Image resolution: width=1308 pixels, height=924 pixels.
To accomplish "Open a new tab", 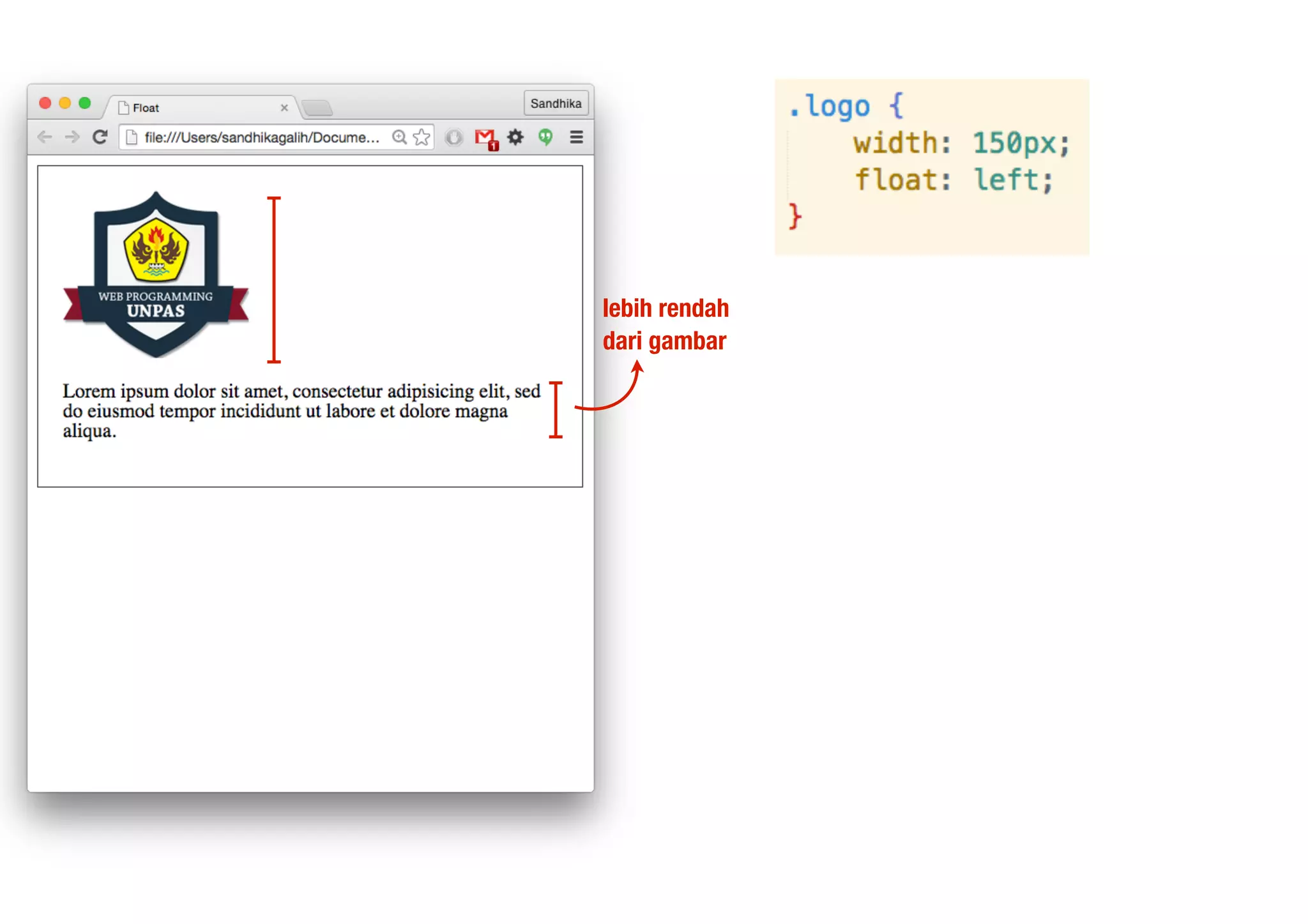I will point(317,108).
